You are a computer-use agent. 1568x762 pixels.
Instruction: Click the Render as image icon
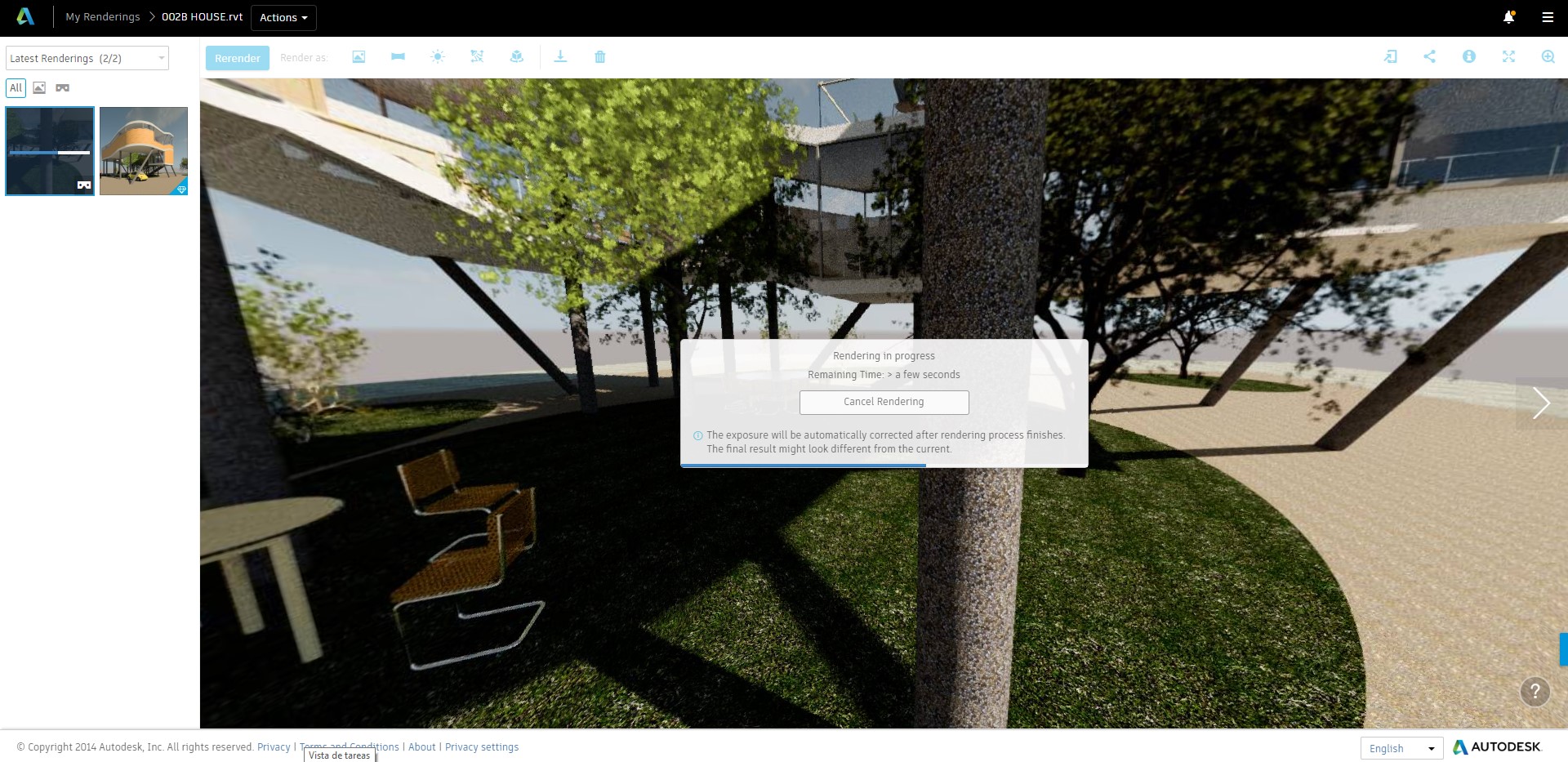coord(359,57)
